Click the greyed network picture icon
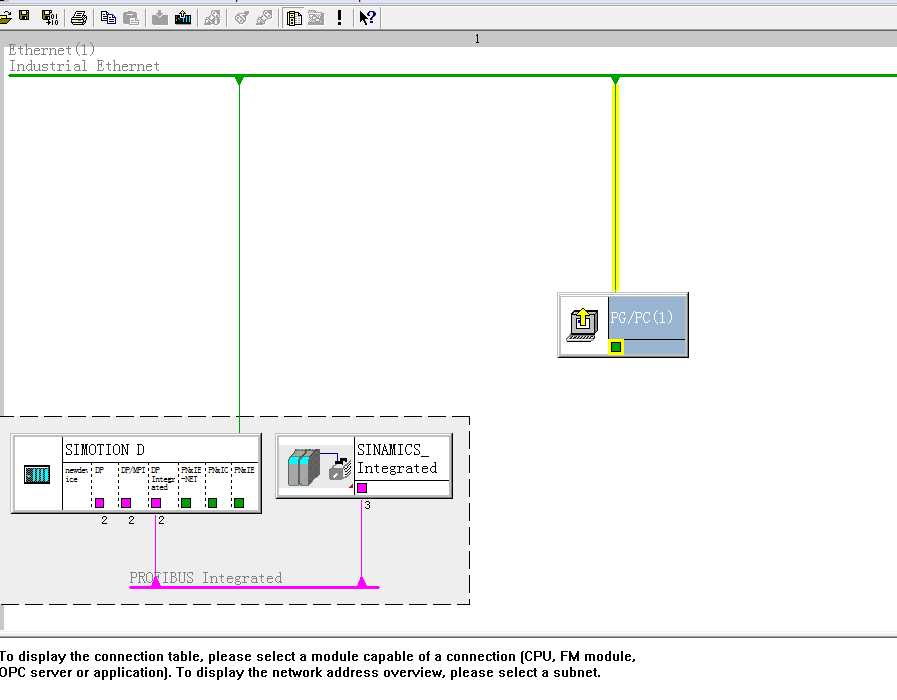The height and width of the screenshot is (700, 897). tap(316, 18)
